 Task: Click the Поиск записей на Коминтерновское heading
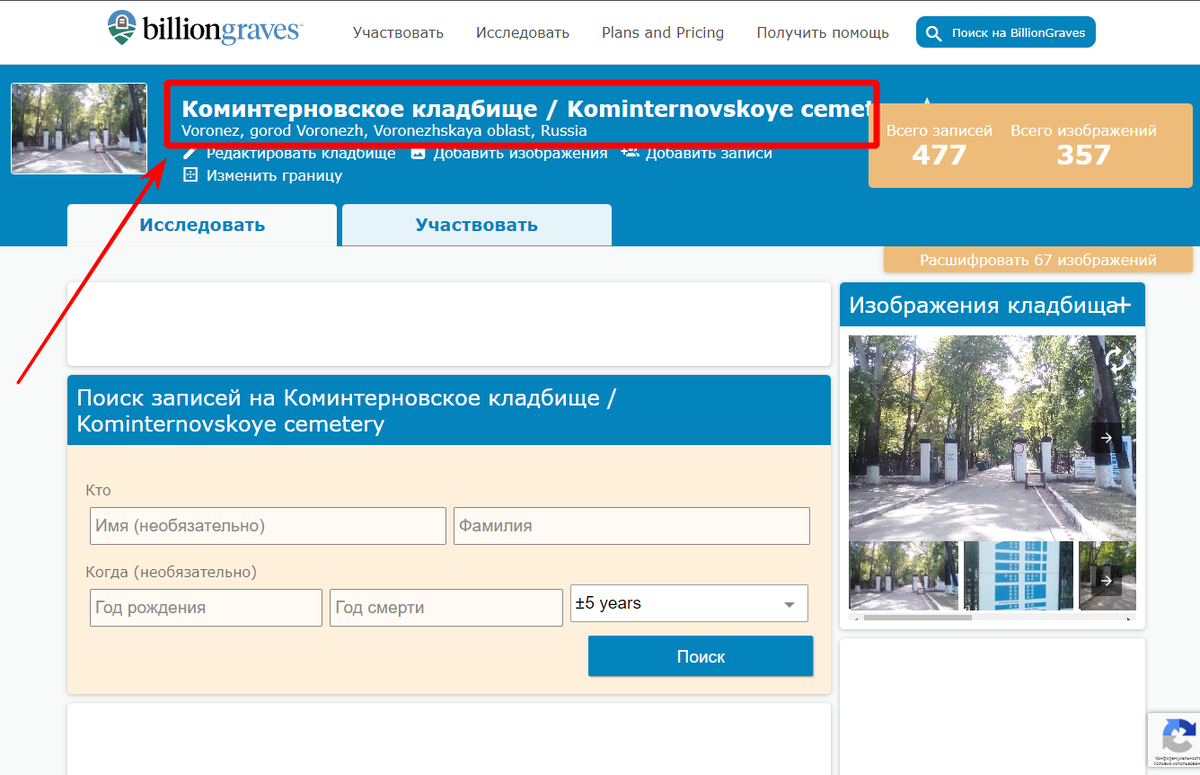point(346,411)
